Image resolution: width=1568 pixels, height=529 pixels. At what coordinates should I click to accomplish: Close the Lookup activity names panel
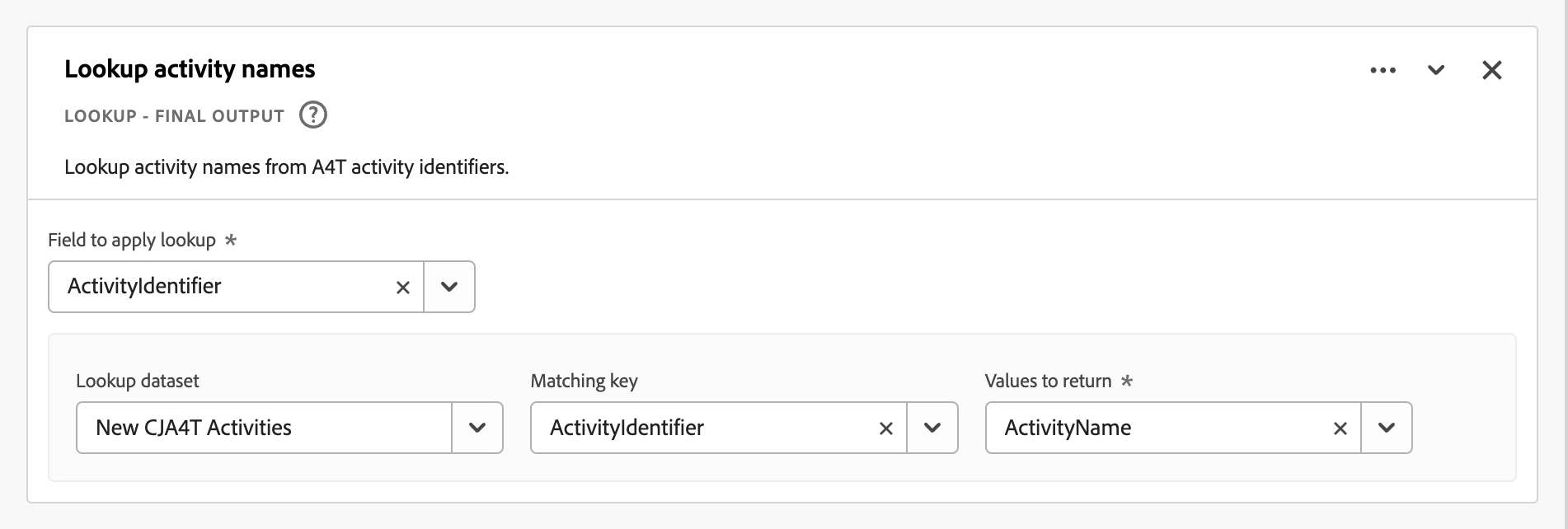pyautogui.click(x=1491, y=70)
